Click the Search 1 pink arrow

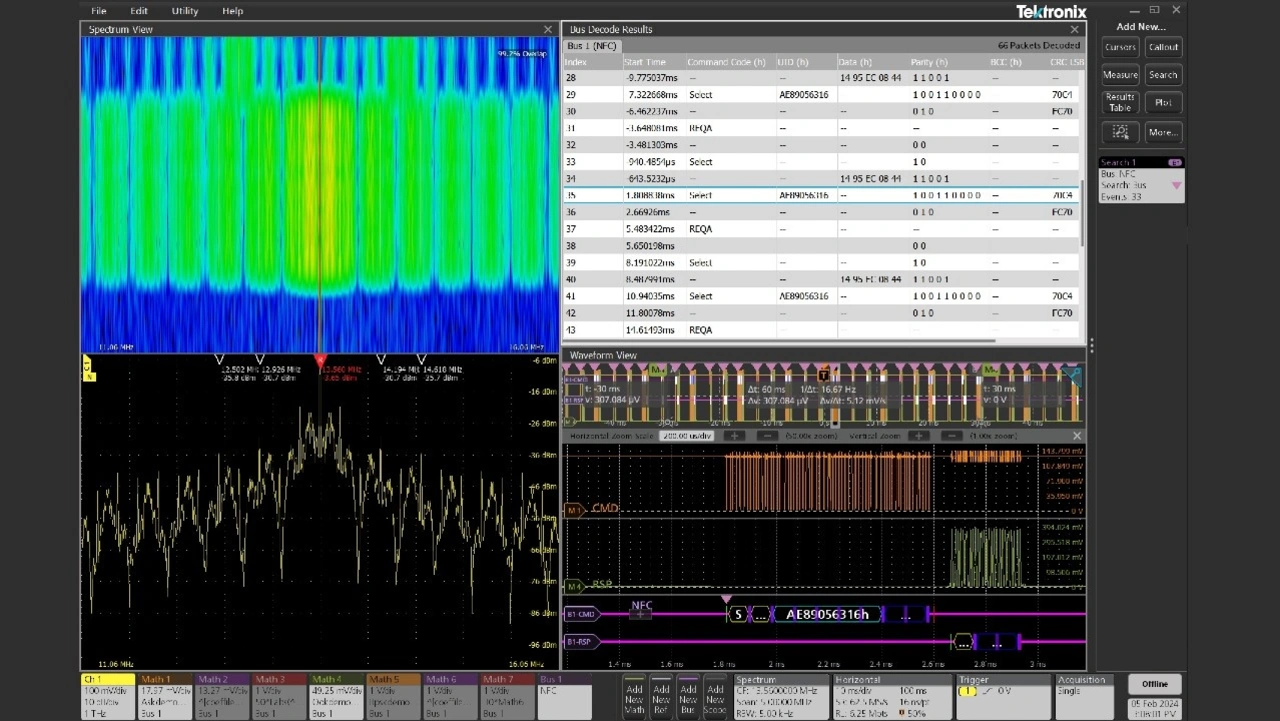(1176, 185)
